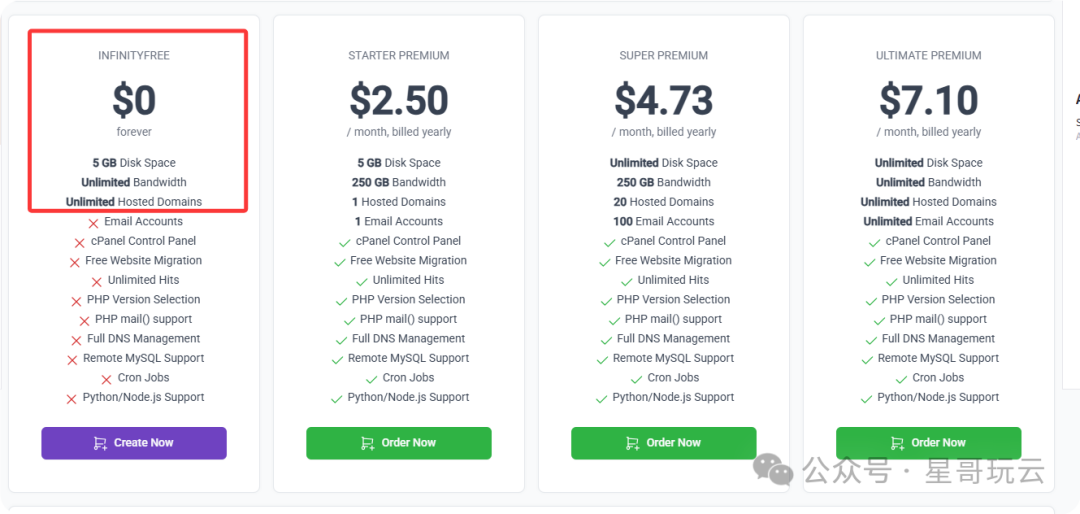Click the red X beside Free Website Migration
Image resolution: width=1080 pixels, height=514 pixels.
pyautogui.click(x=74, y=262)
